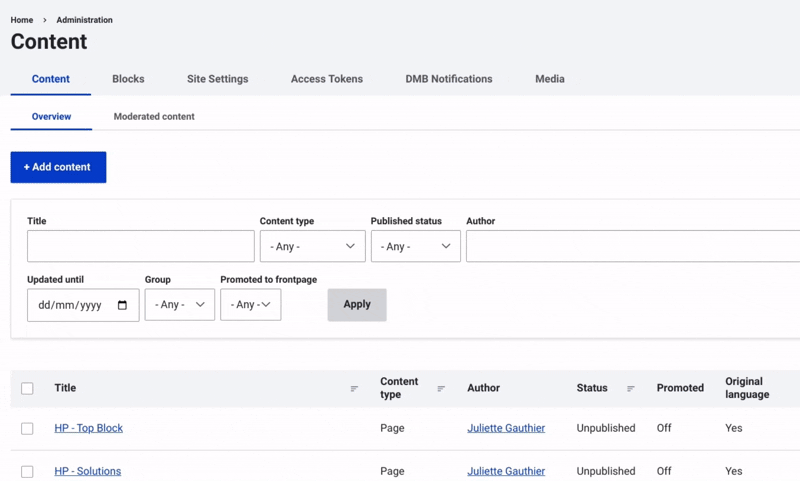Switch to the Blocks tab
This screenshot has width=800, height=481.
coord(128,79)
